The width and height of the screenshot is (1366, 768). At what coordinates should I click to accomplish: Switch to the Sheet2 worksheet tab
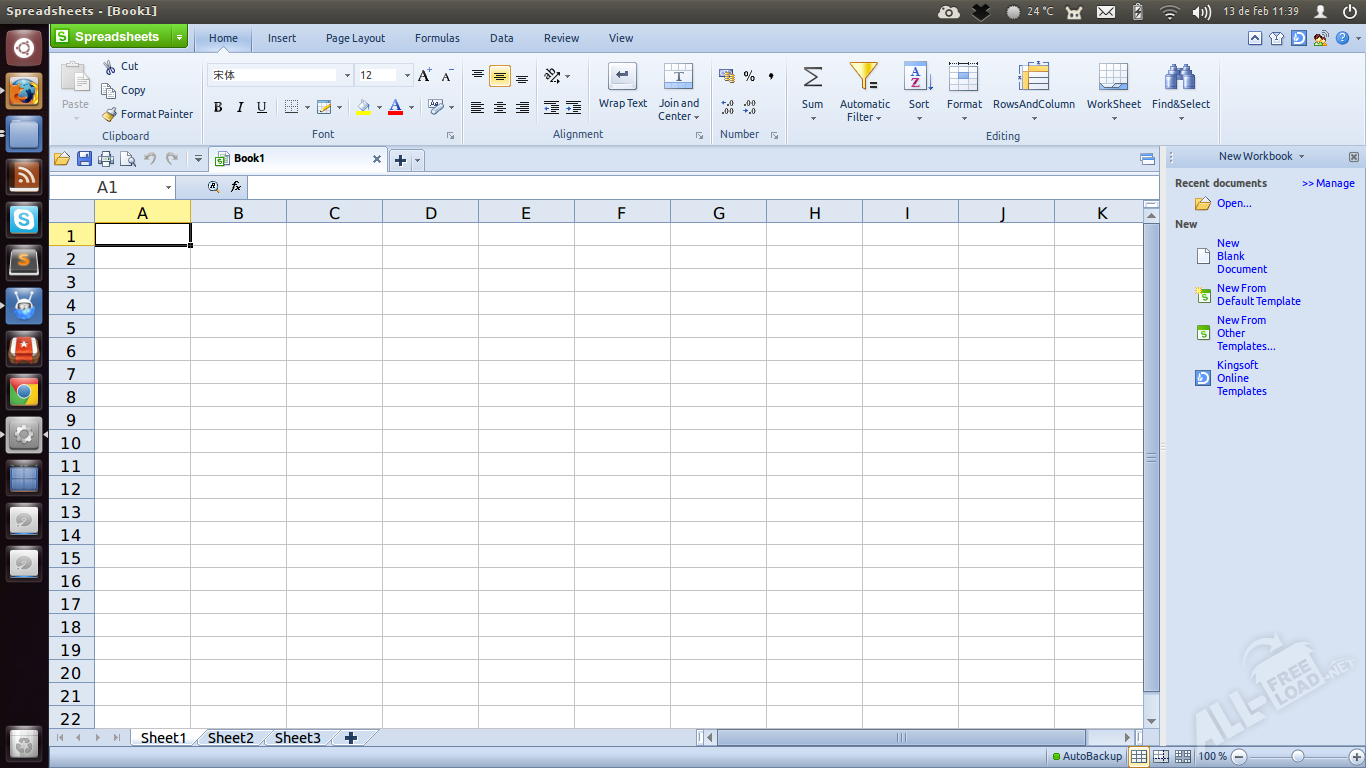coord(230,738)
